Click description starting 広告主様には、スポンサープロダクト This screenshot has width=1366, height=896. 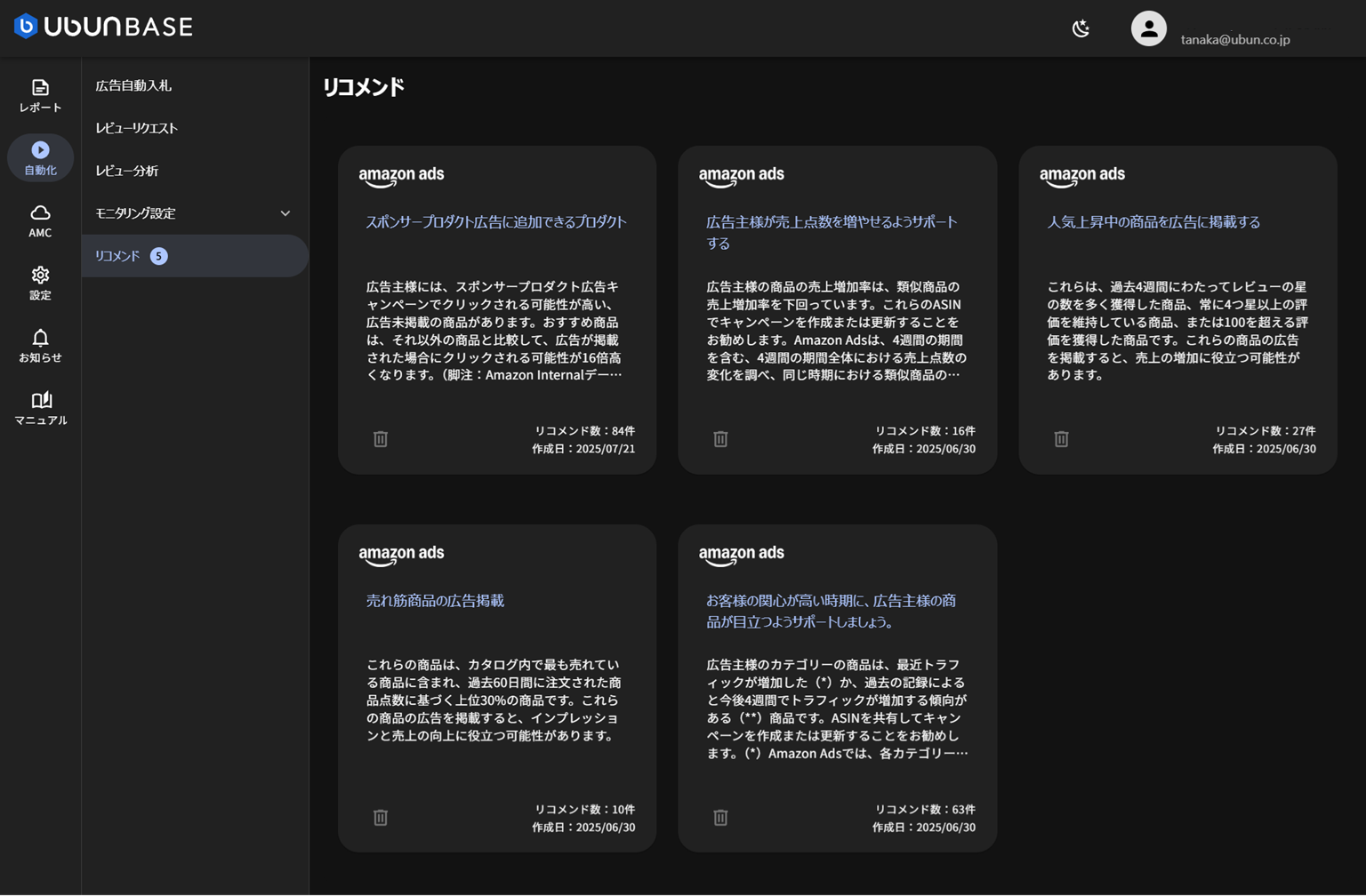click(x=494, y=331)
